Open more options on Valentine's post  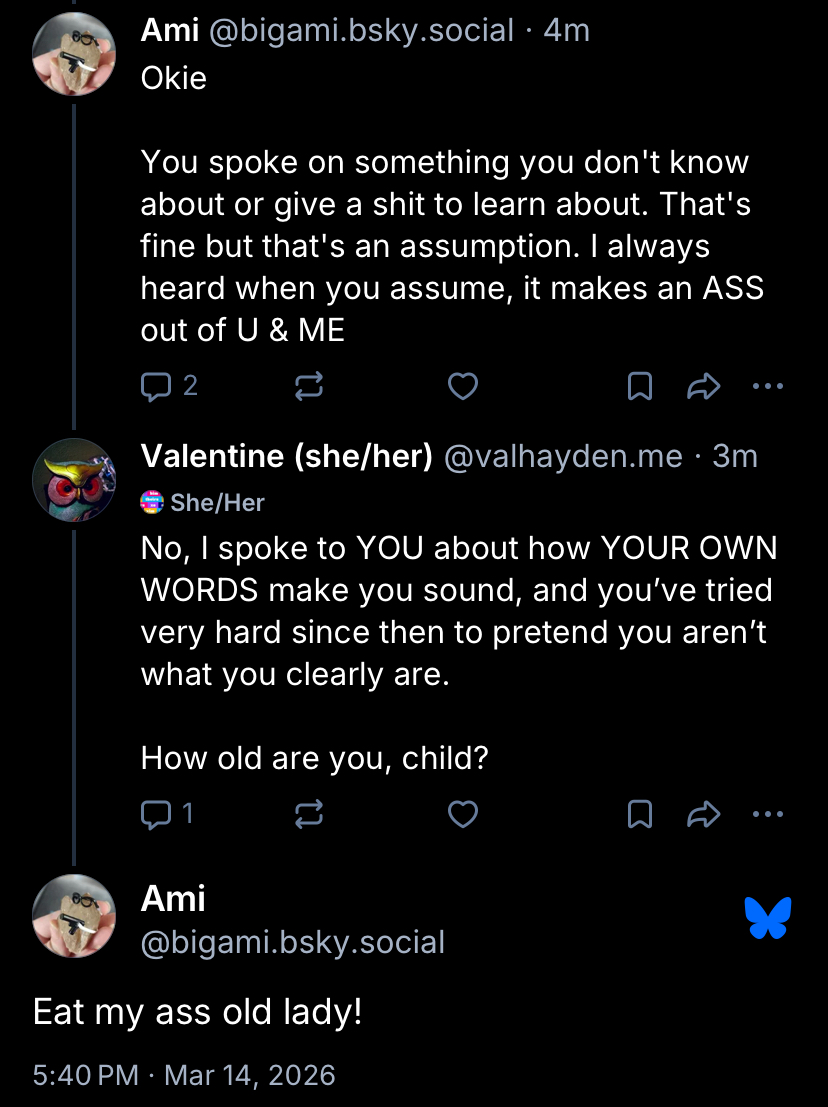click(768, 815)
